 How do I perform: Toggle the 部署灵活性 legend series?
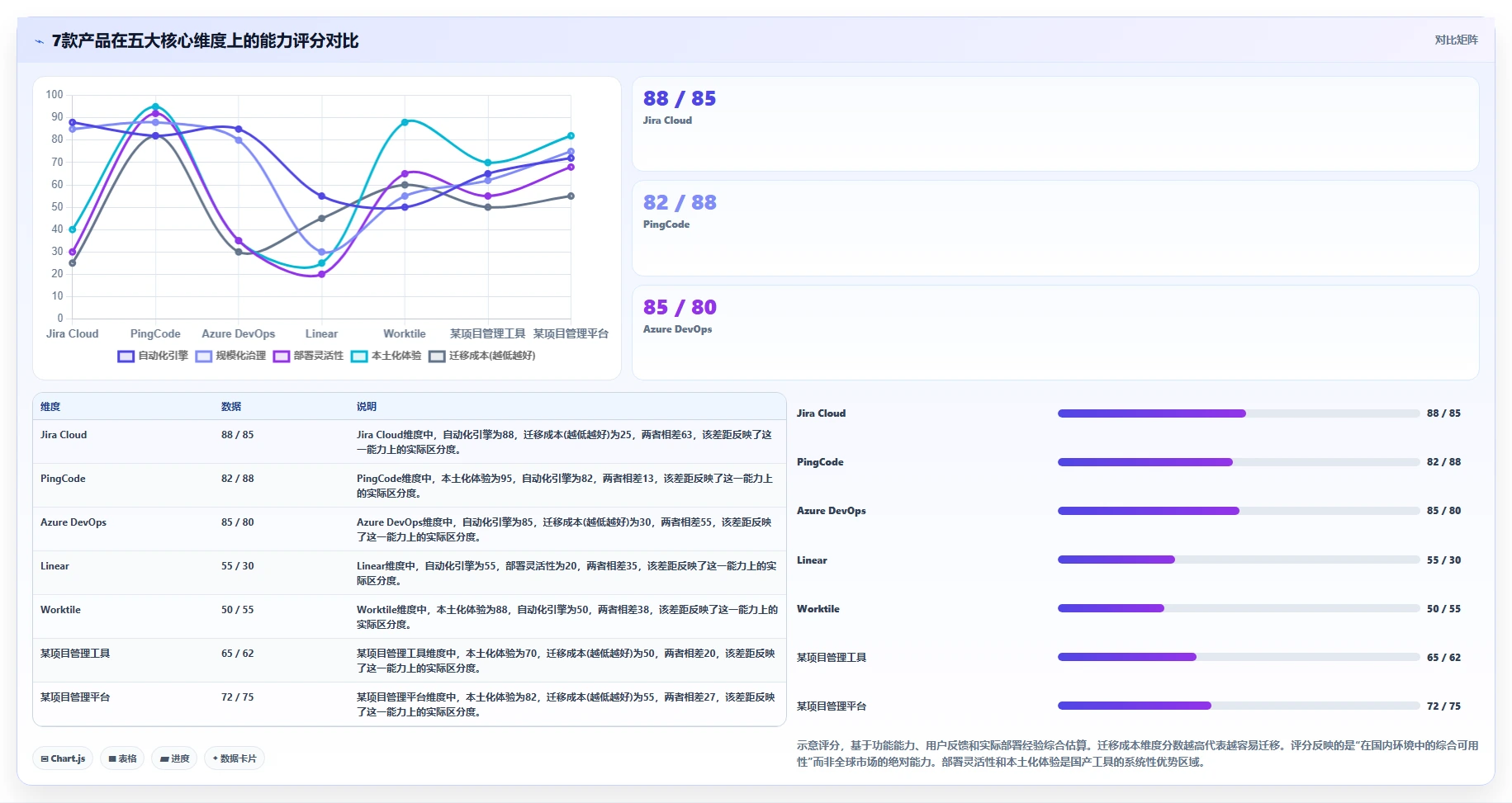tap(308, 356)
